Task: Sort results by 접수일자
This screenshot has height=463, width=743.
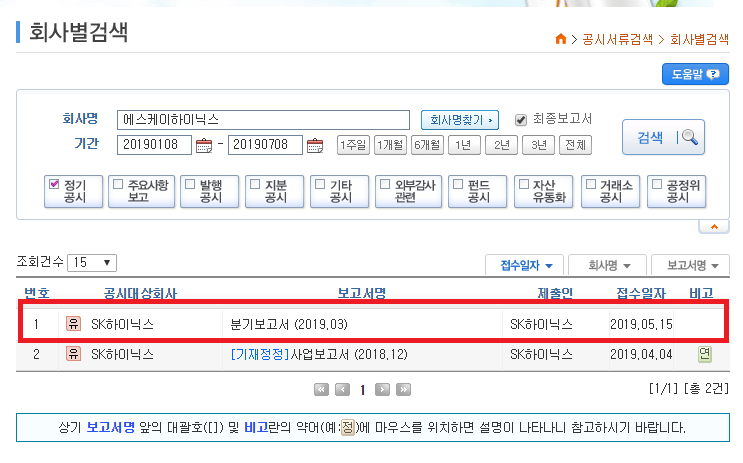Action: point(525,265)
